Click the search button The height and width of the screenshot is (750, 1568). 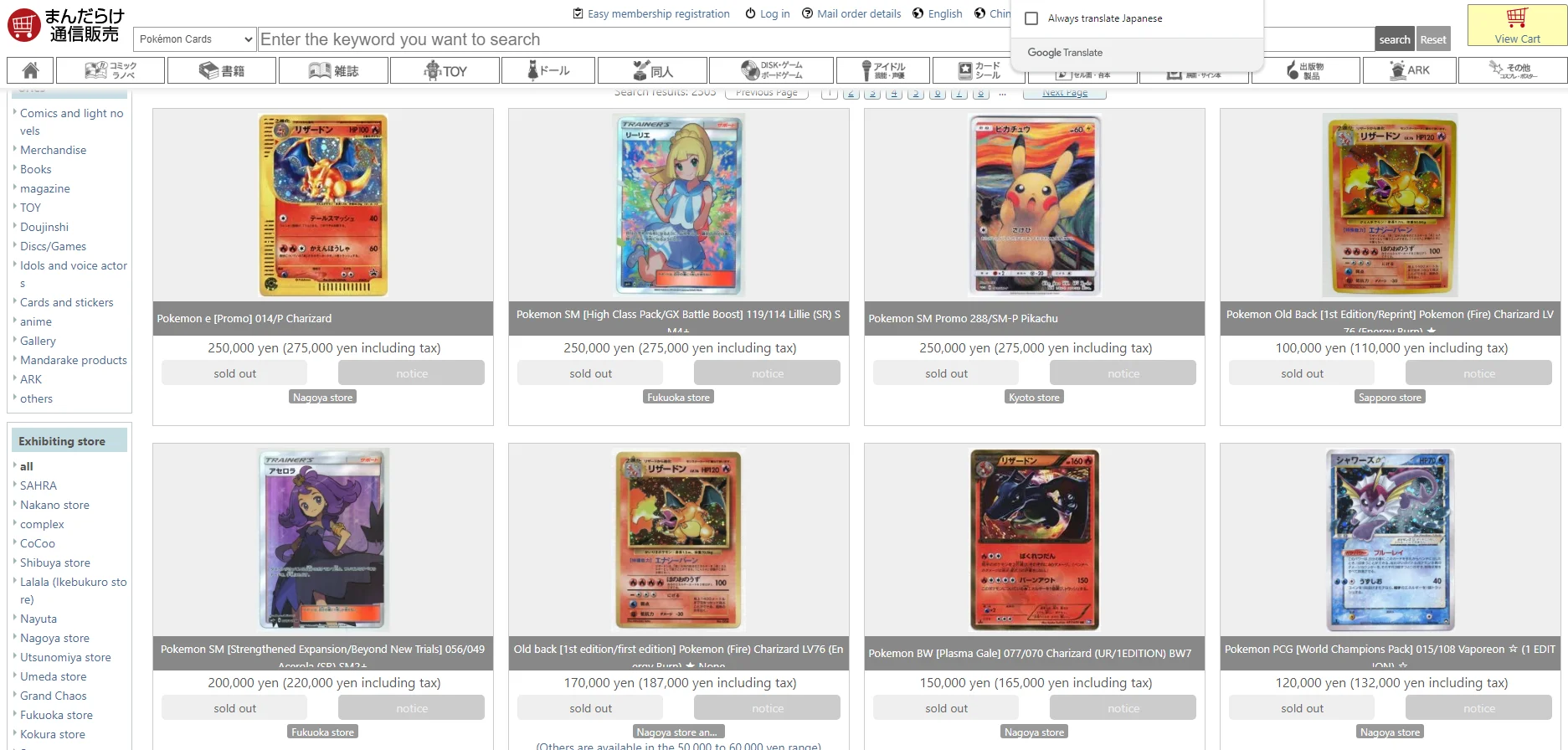tap(1395, 39)
